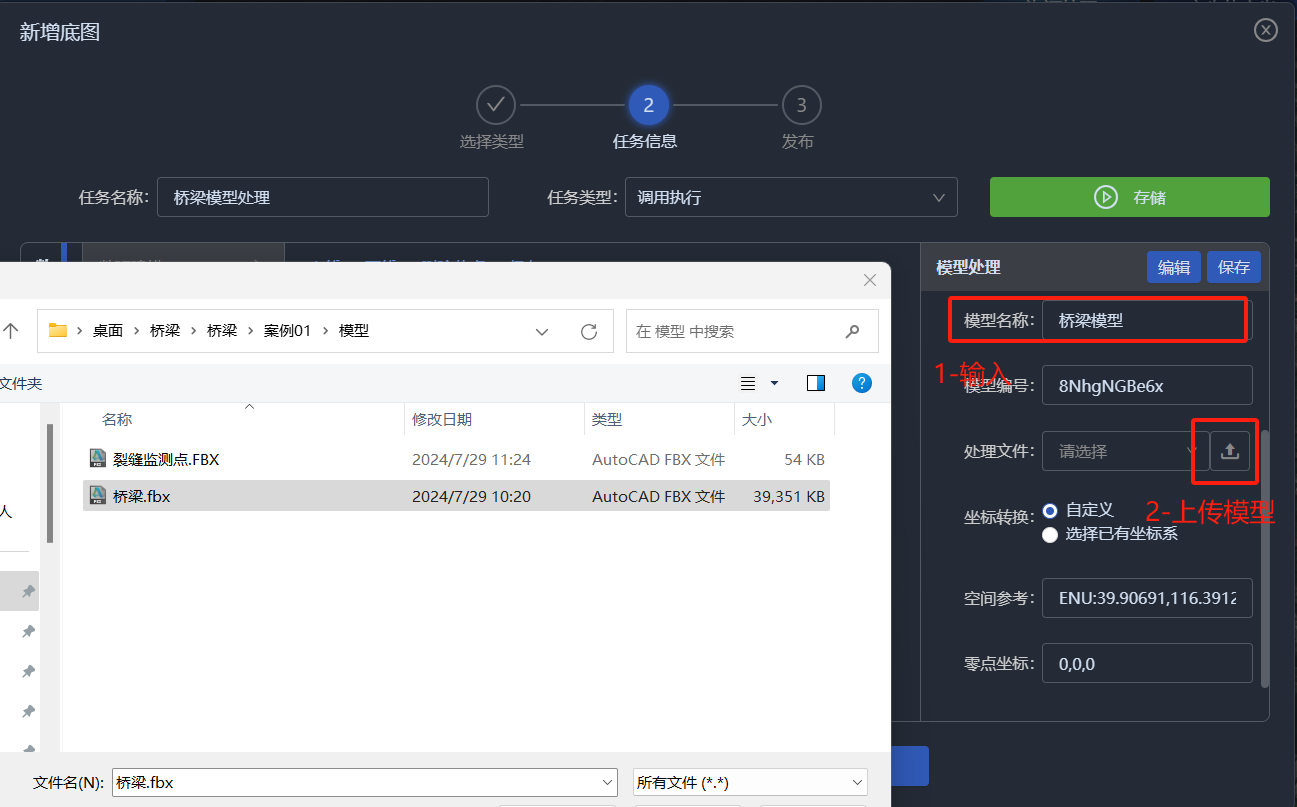1297x807 pixels.
Task: Click the date 2024/7/29 10:20
Action: pos(471,496)
